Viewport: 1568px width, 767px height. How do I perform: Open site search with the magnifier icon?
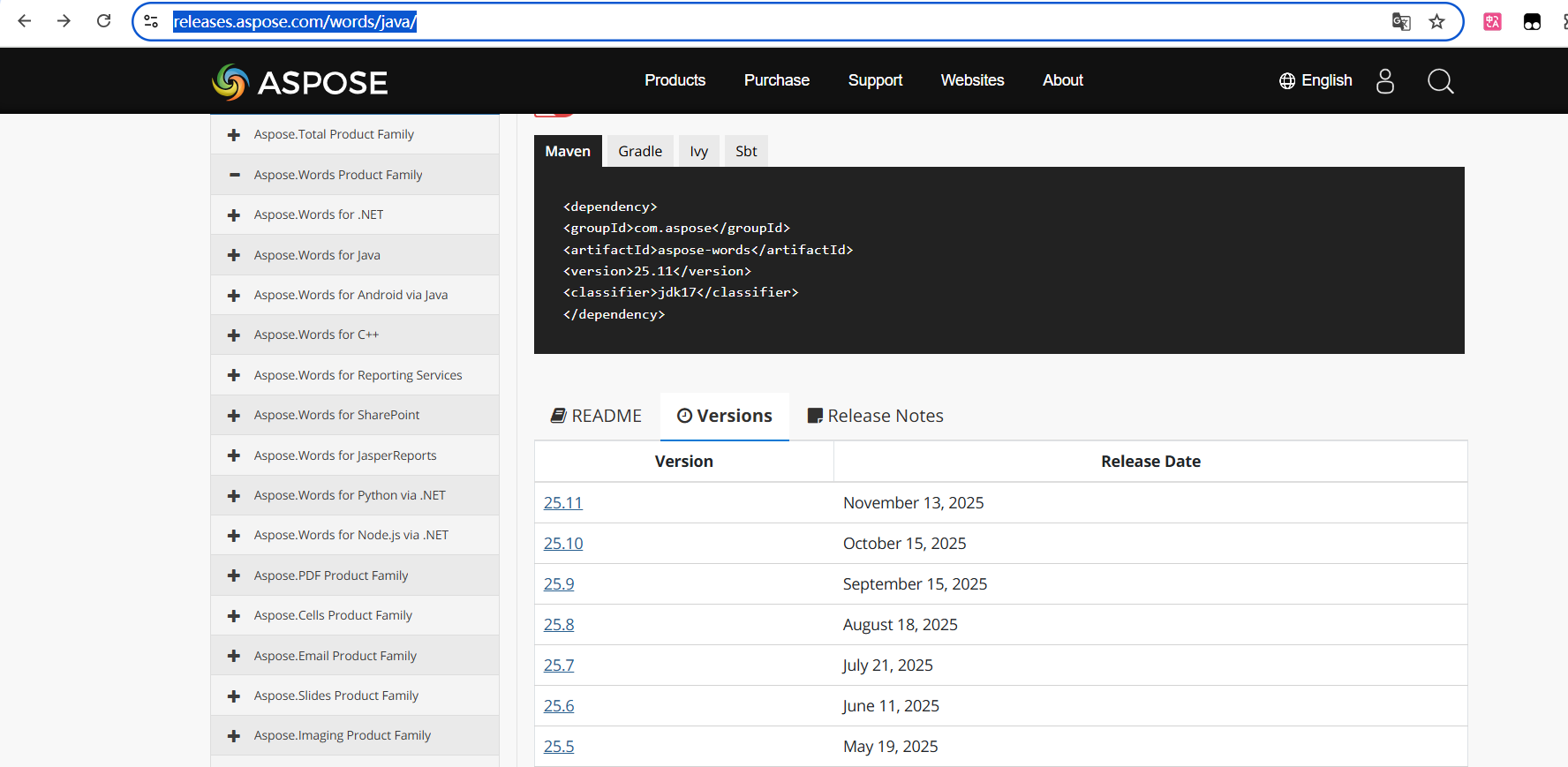click(x=1440, y=81)
